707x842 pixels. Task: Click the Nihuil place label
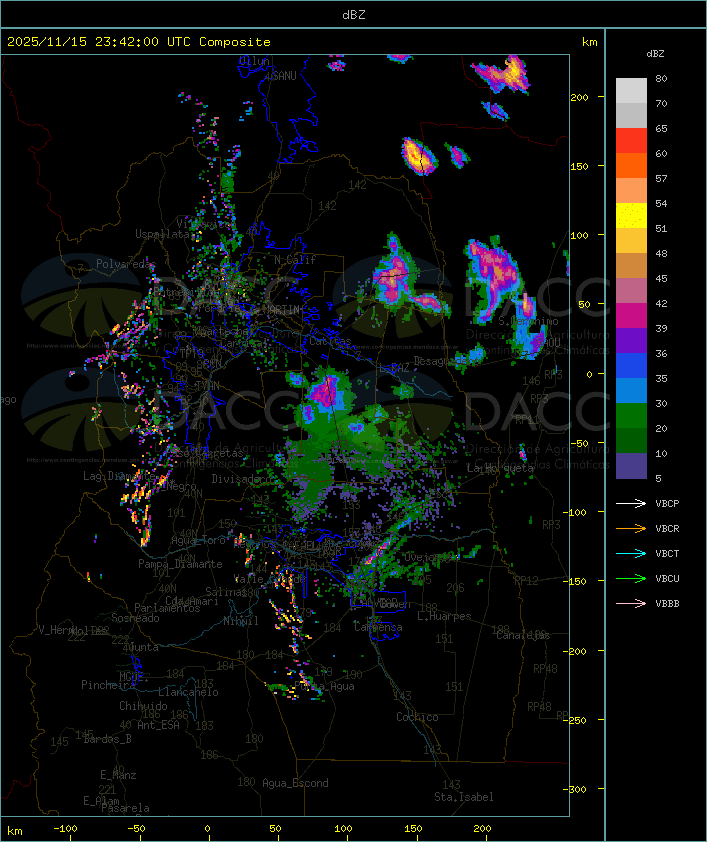pyautogui.click(x=241, y=621)
